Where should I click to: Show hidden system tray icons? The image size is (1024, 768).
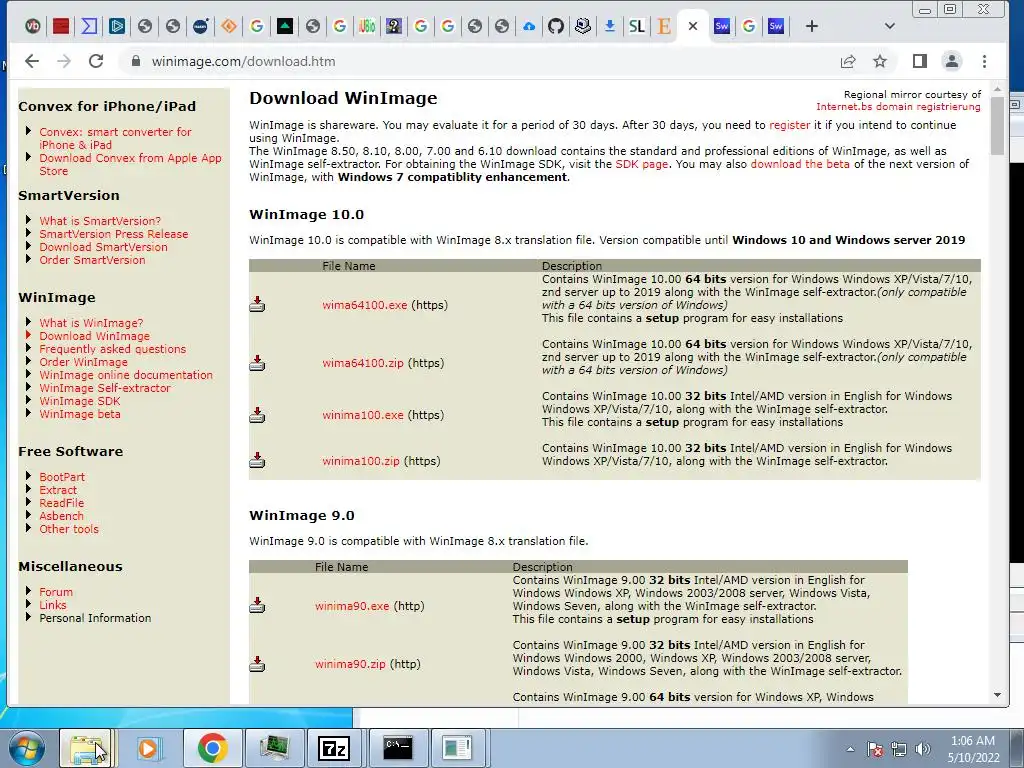coord(850,749)
